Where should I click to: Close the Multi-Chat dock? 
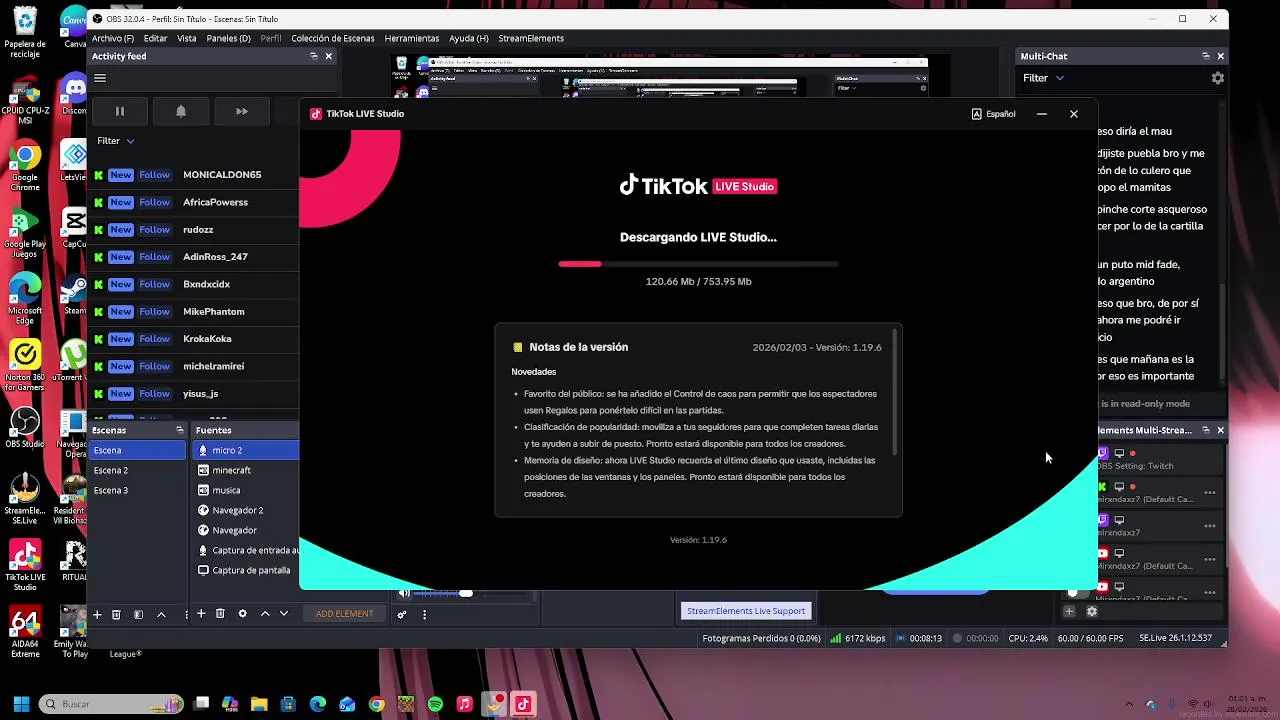coord(1220,56)
